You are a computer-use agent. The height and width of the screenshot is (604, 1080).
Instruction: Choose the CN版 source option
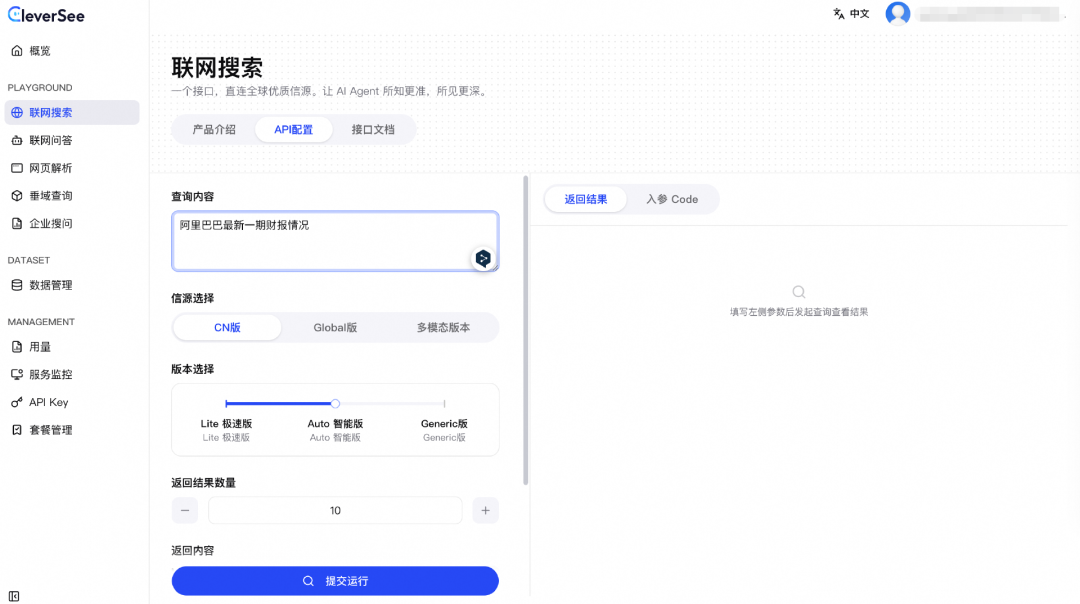(227, 327)
